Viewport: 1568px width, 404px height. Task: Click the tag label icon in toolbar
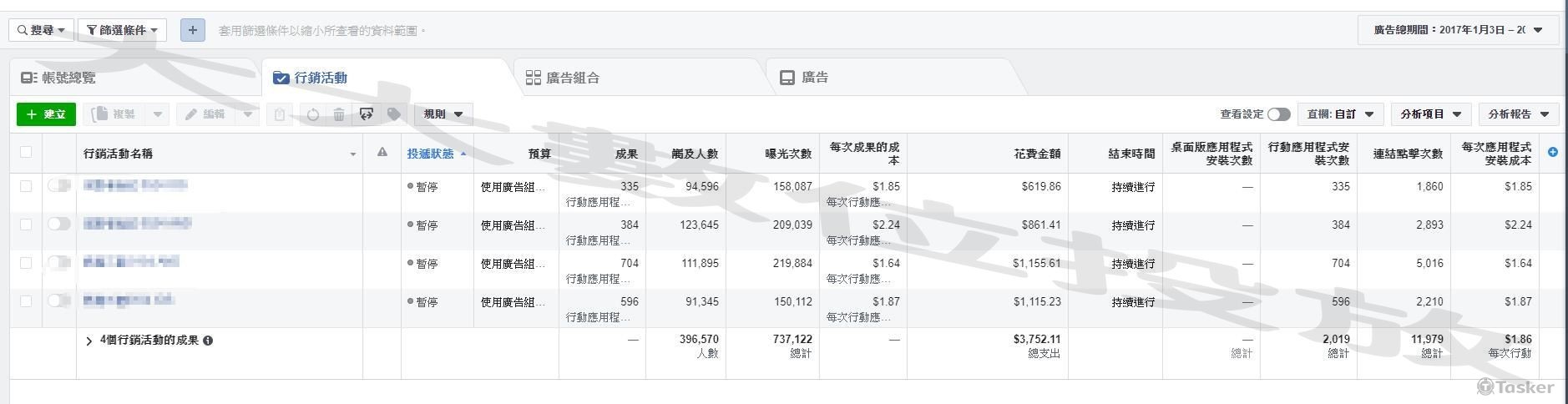click(x=394, y=114)
